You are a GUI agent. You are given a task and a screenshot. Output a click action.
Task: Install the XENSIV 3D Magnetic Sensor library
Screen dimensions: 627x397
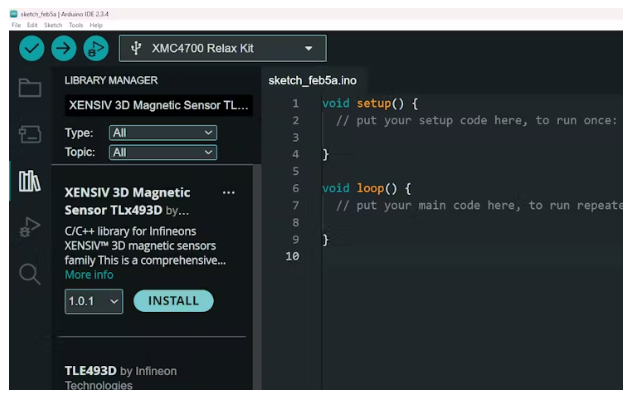click(x=174, y=301)
